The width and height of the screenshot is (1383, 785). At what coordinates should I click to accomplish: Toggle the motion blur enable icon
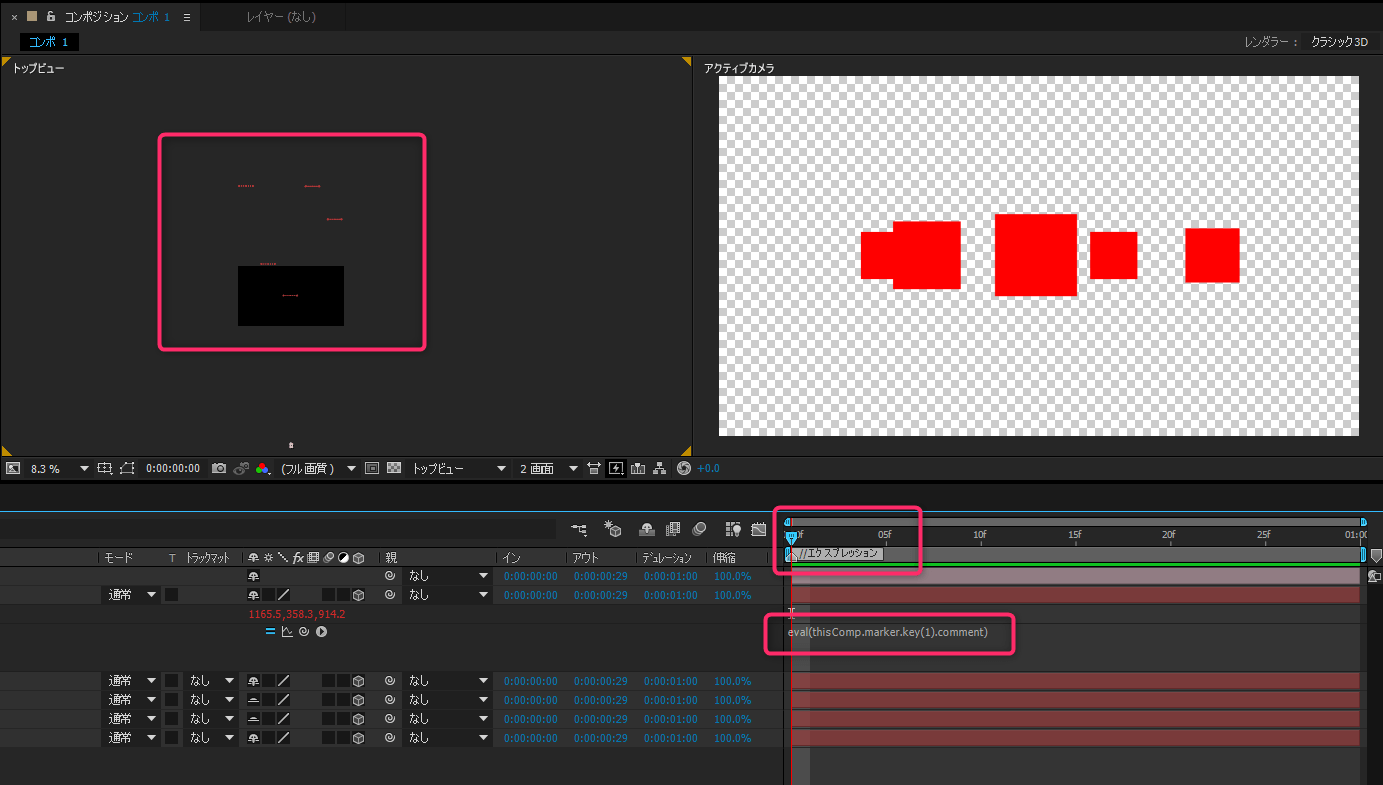coord(700,529)
